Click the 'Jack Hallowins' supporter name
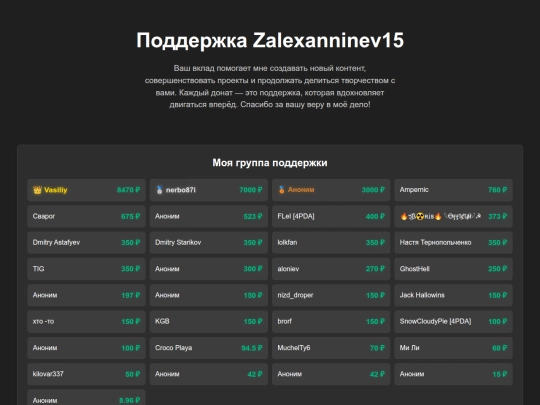 coord(422,295)
